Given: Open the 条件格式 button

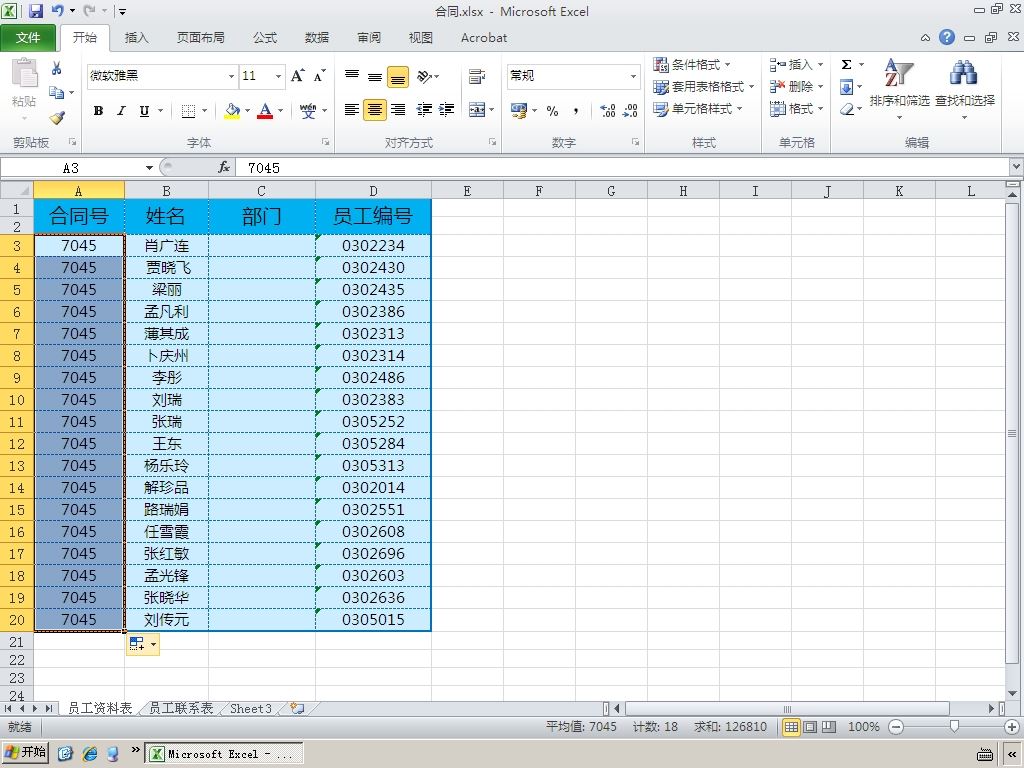Looking at the screenshot, I should 692,64.
